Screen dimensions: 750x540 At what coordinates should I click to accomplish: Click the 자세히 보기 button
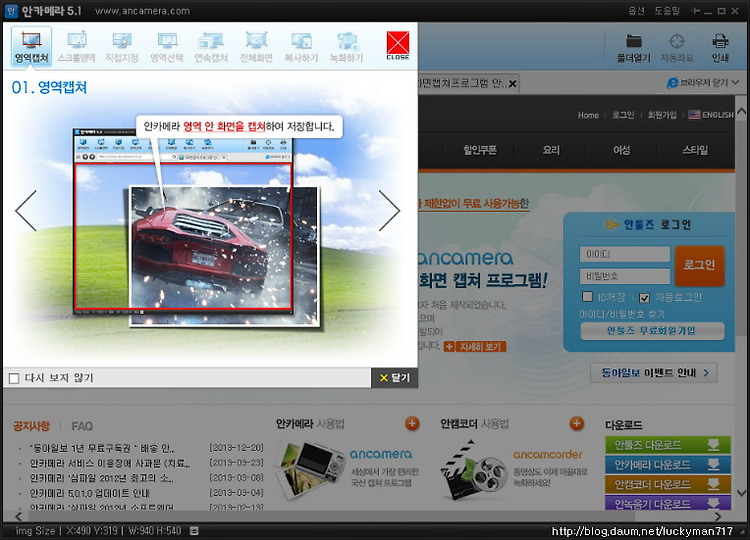tap(475, 347)
